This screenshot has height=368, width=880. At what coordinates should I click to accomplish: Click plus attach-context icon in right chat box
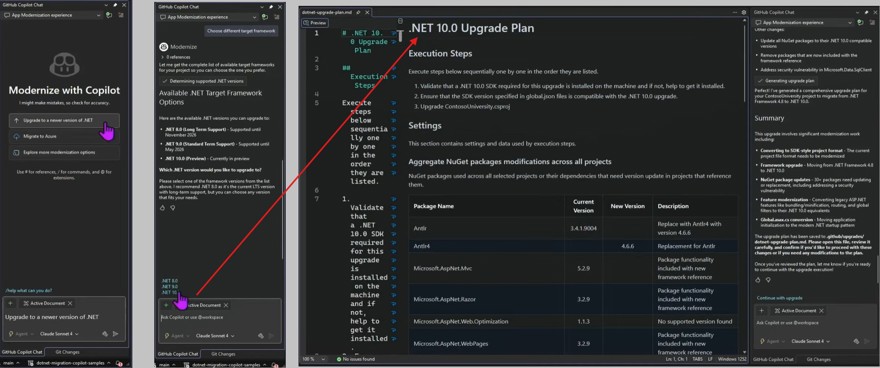click(762, 310)
